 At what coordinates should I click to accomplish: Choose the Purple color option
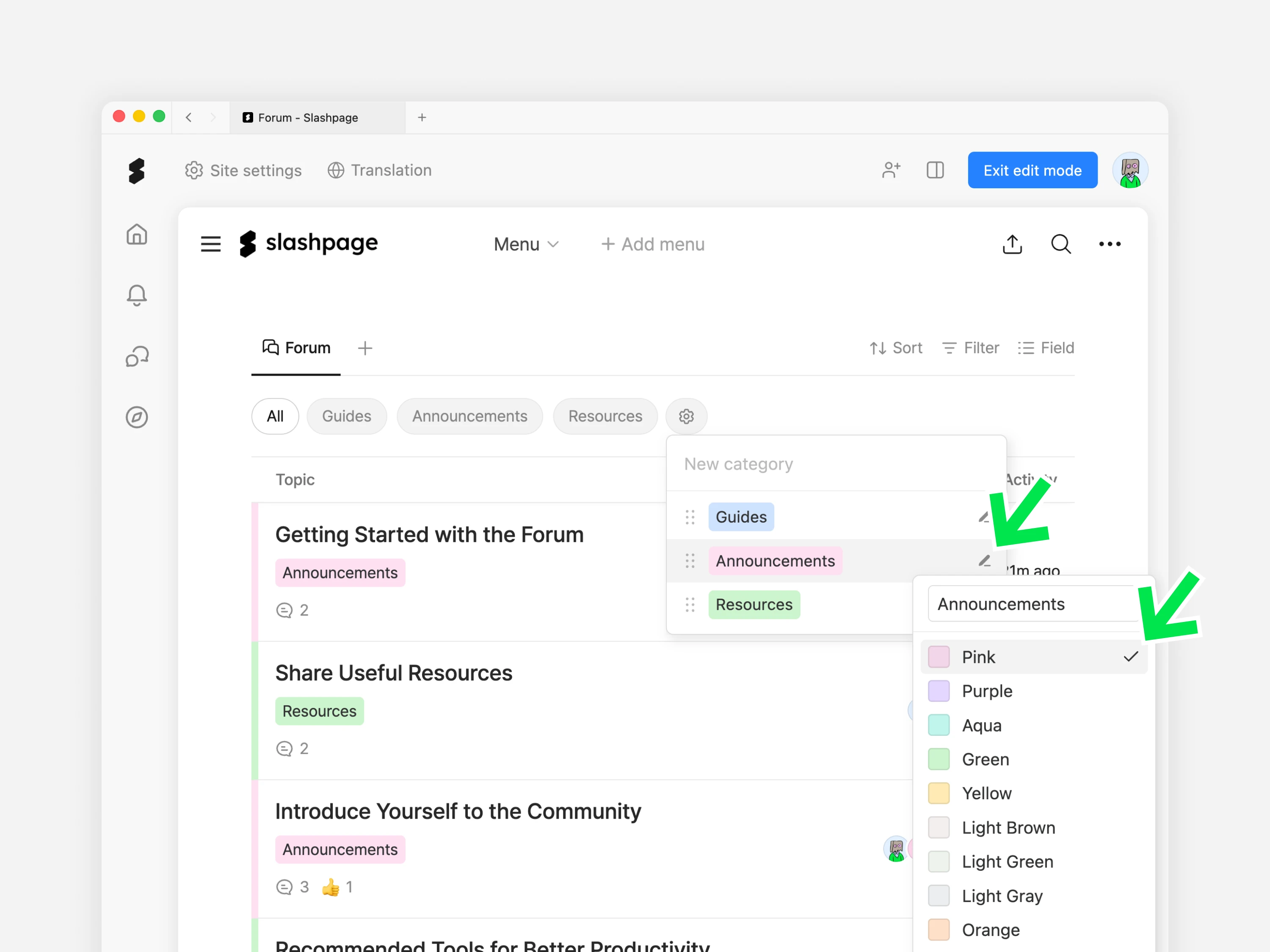[986, 691]
